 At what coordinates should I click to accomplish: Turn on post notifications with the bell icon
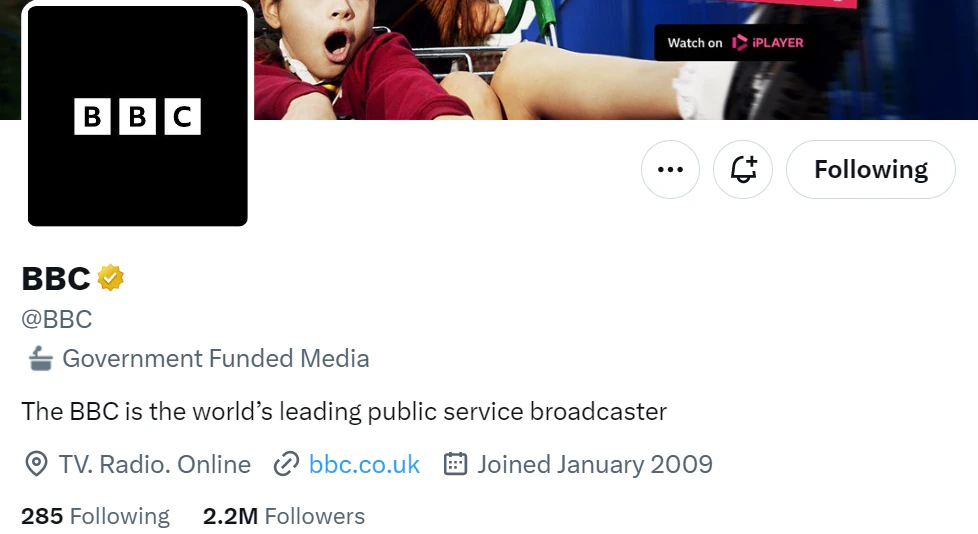(x=743, y=170)
